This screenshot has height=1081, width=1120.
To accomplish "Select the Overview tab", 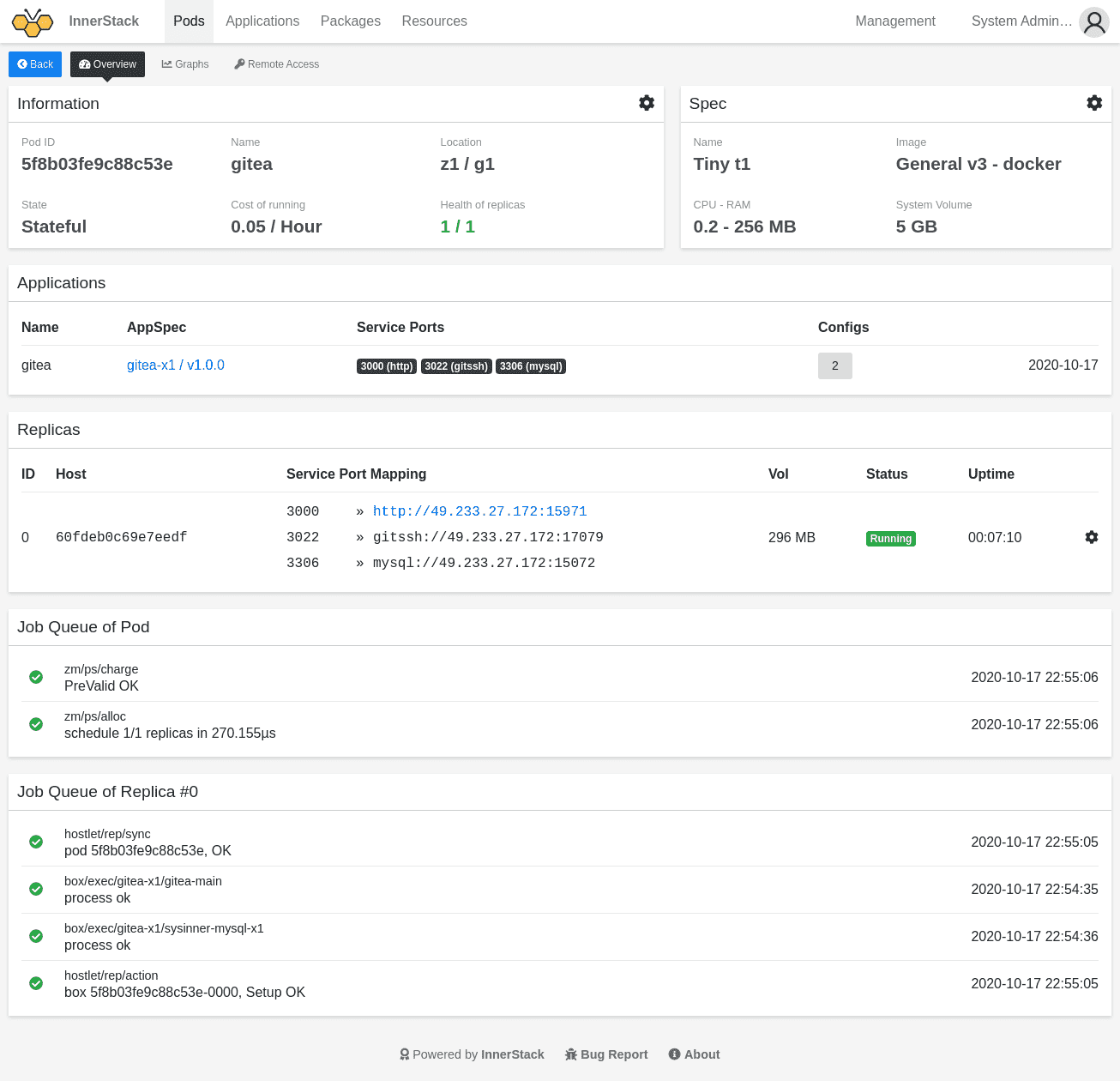I will pos(107,64).
